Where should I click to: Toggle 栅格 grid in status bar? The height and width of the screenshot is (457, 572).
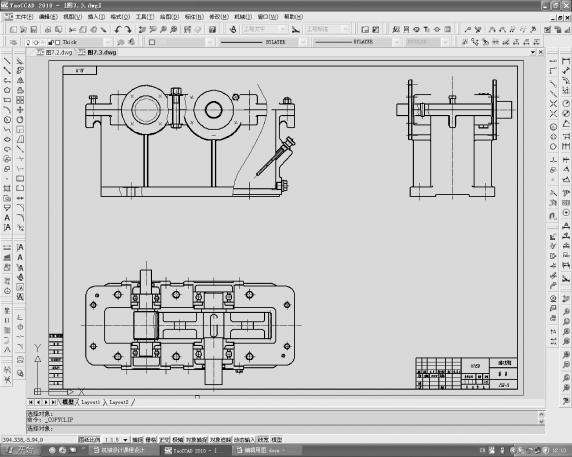pos(151,440)
